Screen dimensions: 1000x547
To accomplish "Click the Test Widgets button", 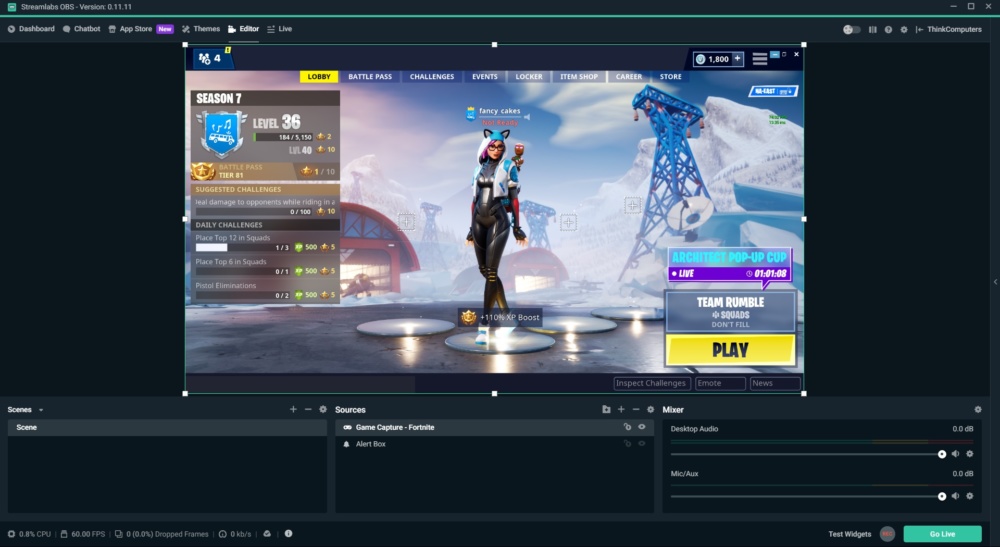I will coord(849,534).
